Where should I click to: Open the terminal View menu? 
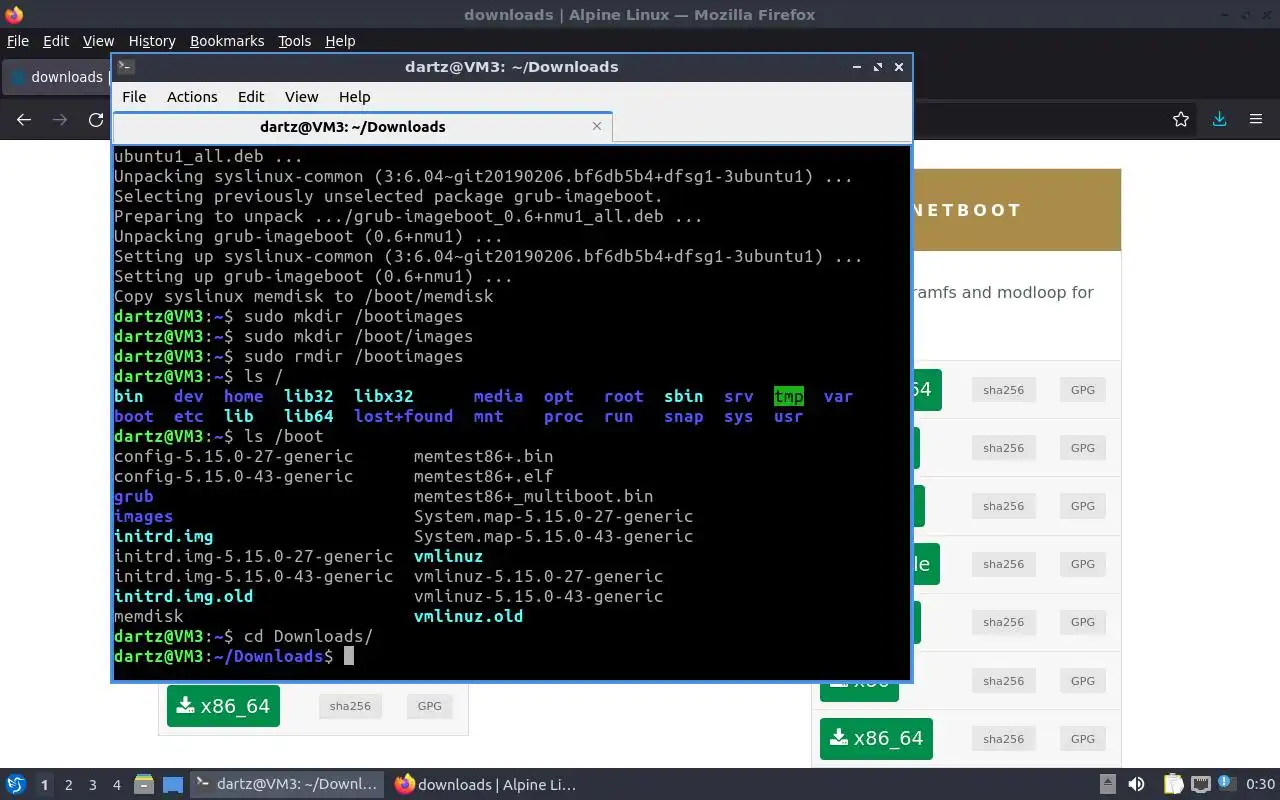301,97
